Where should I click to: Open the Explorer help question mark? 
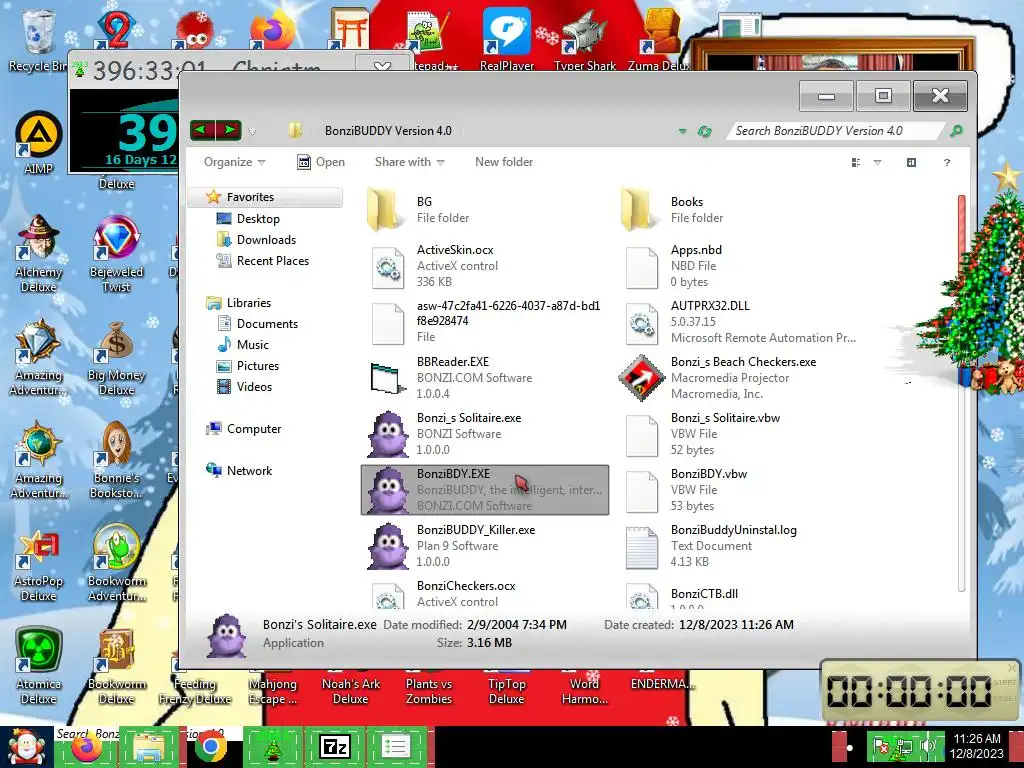coord(947,162)
